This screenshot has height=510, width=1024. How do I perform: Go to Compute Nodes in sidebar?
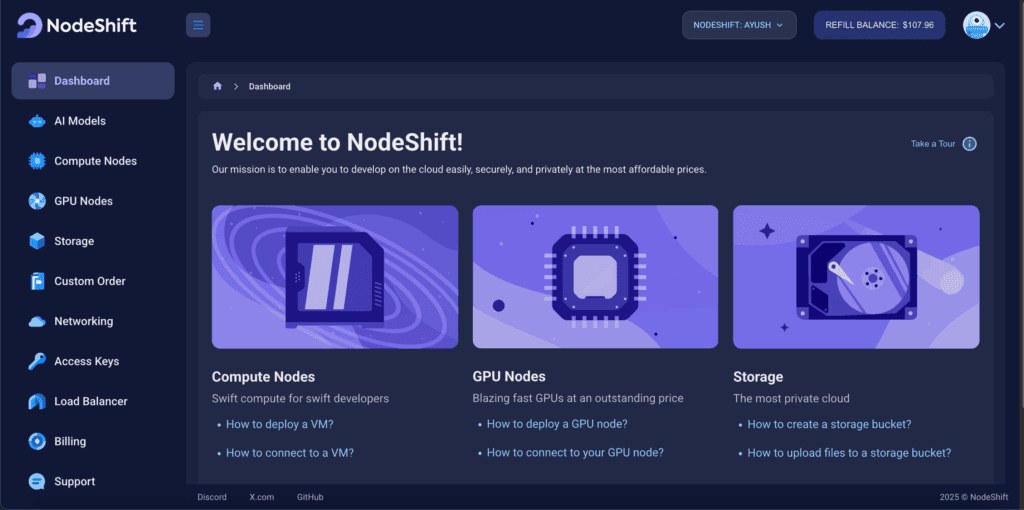coord(93,161)
